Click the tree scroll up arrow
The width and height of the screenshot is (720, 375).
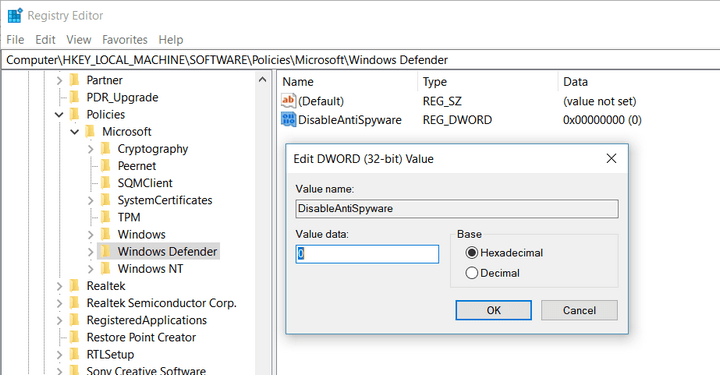coord(262,79)
